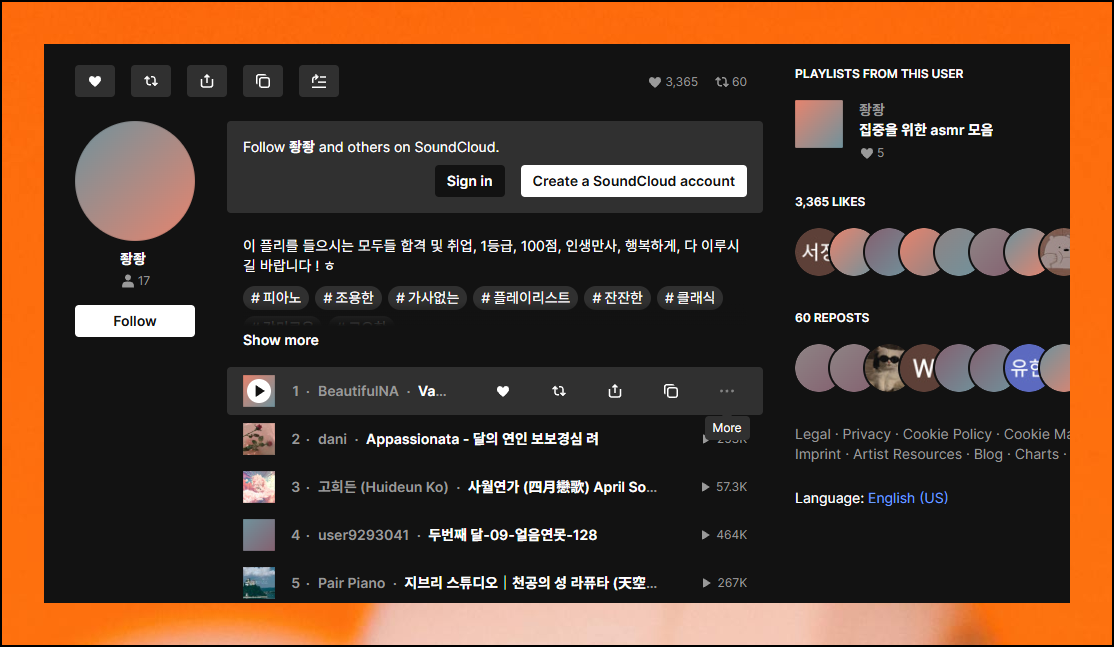Image resolution: width=1114 pixels, height=647 pixels.
Task: Select the #클래식 tag
Action: point(690,298)
